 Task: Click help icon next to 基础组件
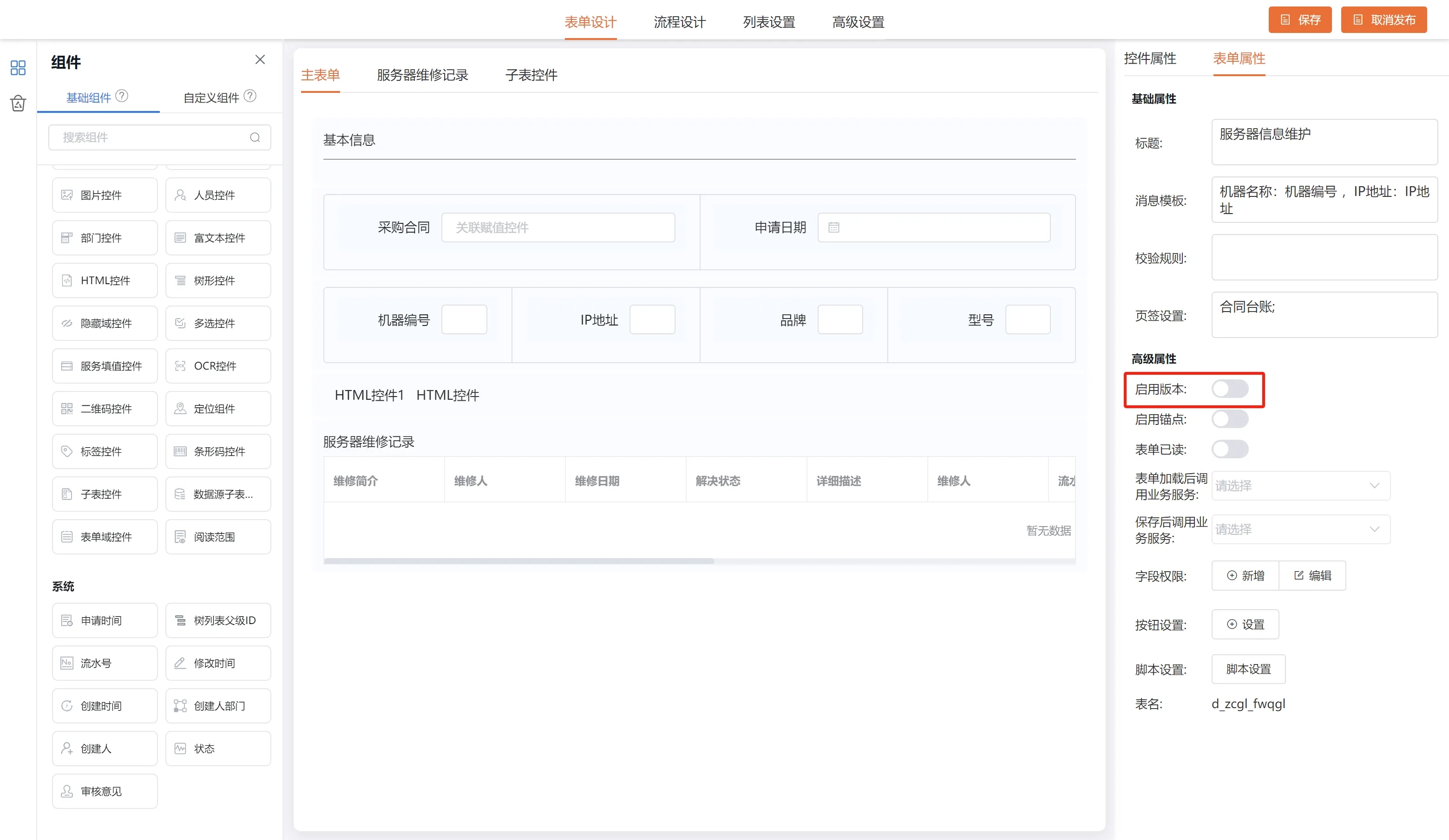click(122, 96)
